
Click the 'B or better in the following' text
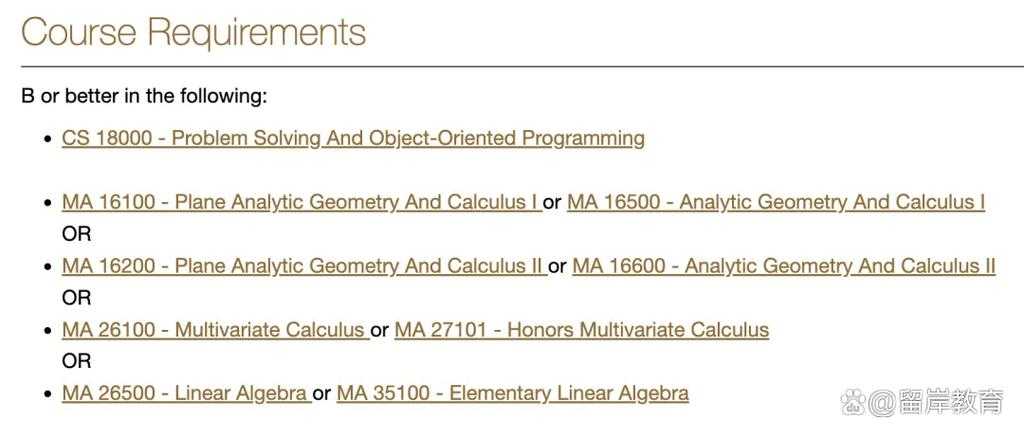144,97
